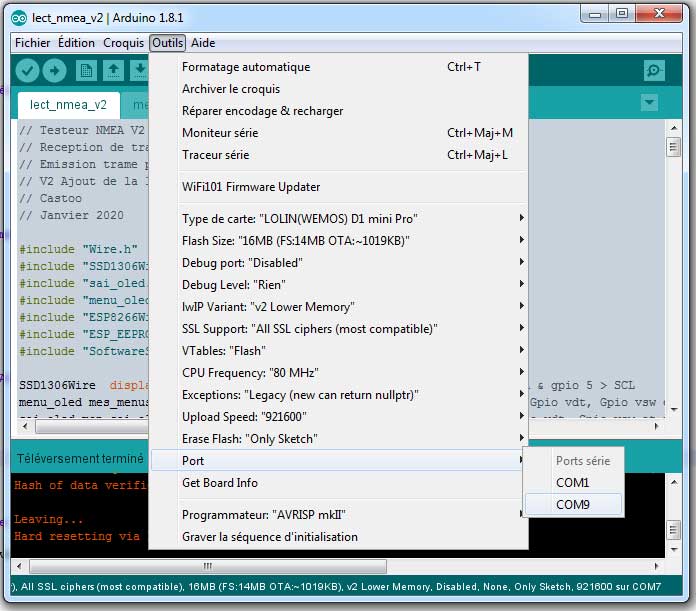Expand Flash Size submenu
This screenshot has width=696, height=611.
coord(338,241)
